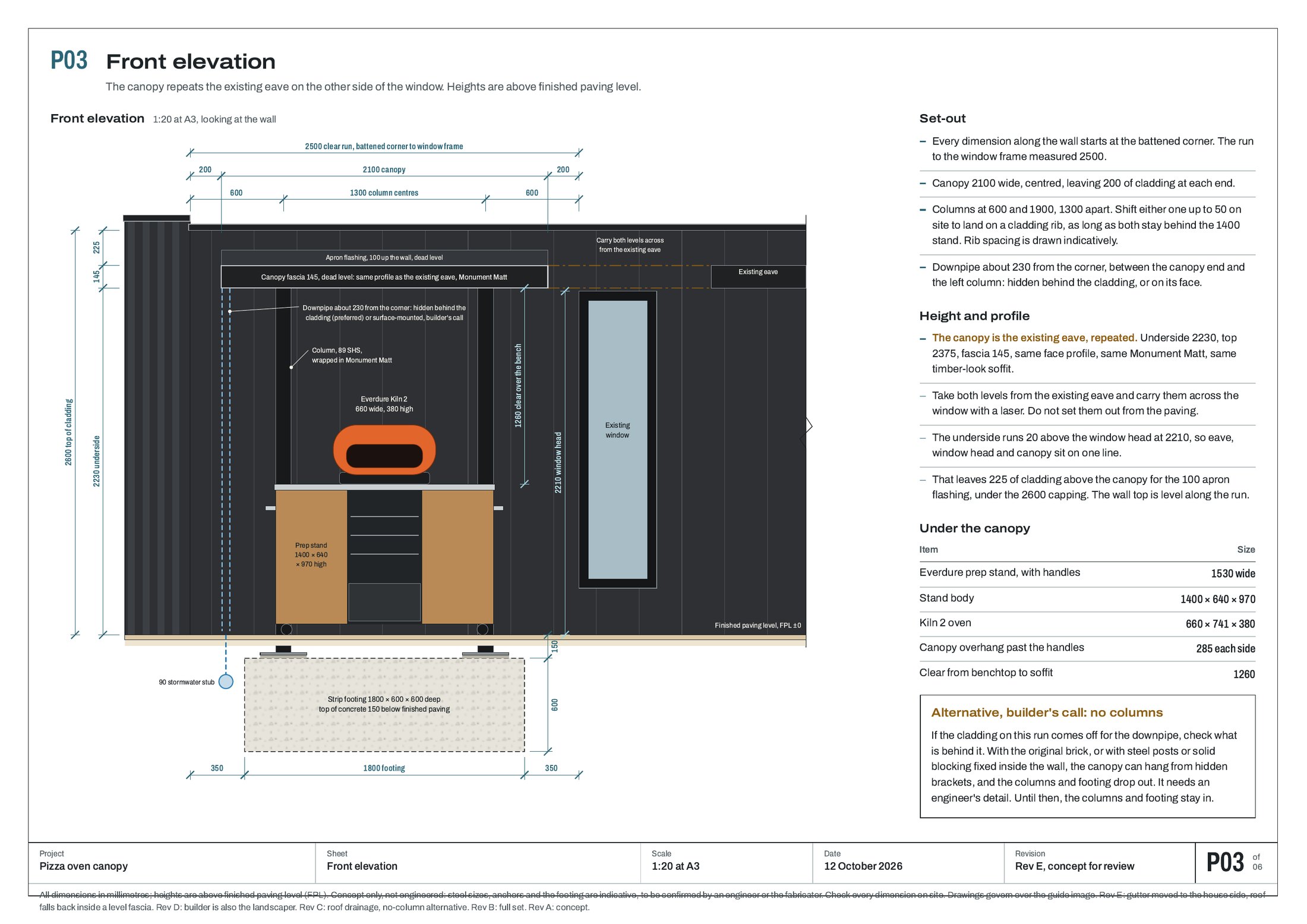Click the vertical '2230 underside' dimension

click(97, 461)
